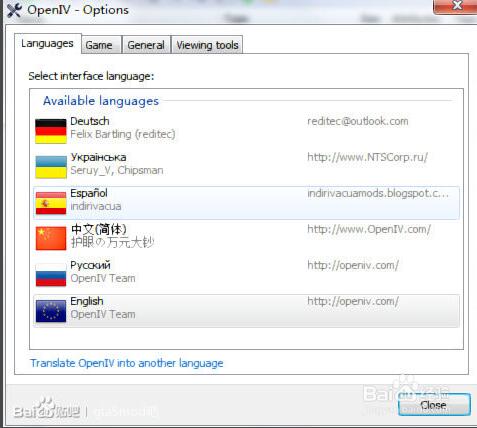477x428 pixels.
Task: Select the Українська language name
Action: click(98, 157)
